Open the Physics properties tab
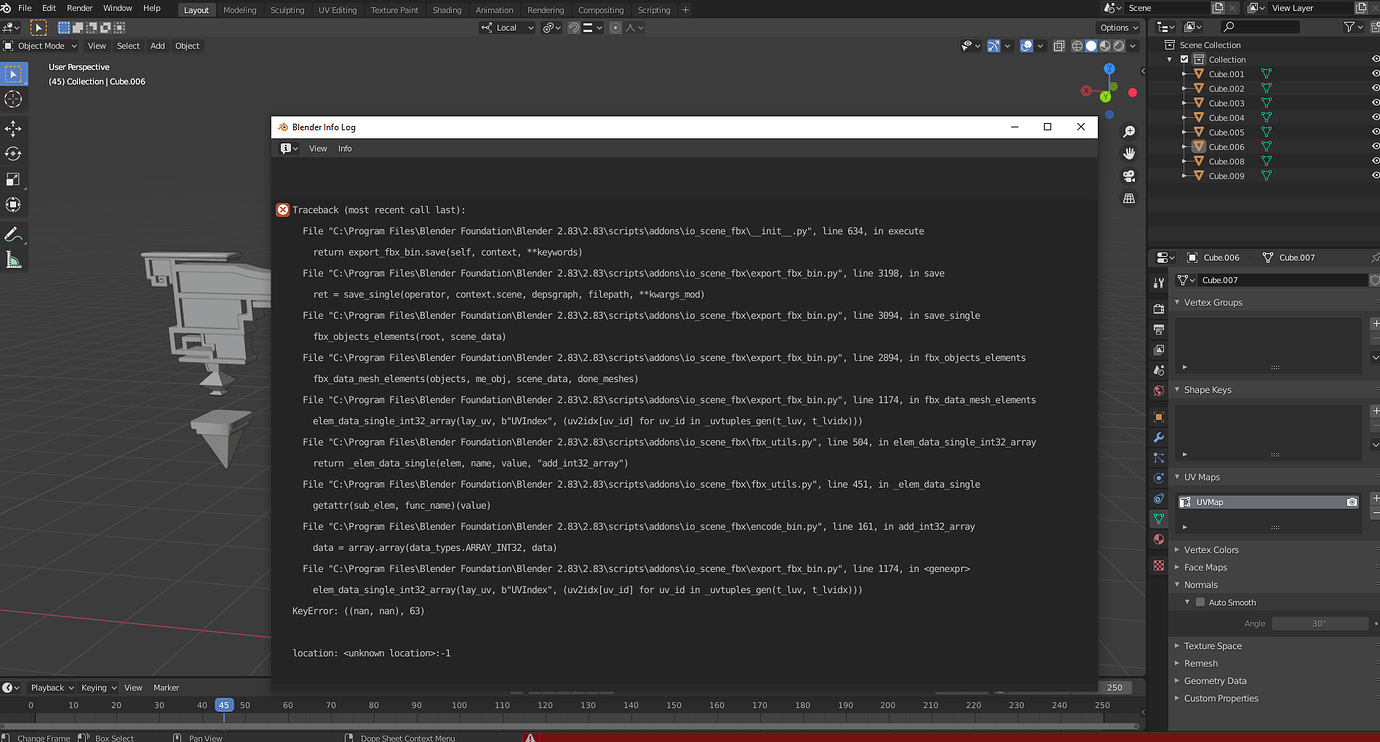The width and height of the screenshot is (1380, 742). point(1159,478)
